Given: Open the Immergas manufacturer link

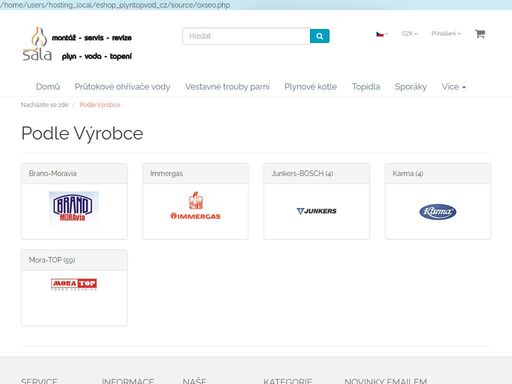Looking at the screenshot, I should (166, 174).
